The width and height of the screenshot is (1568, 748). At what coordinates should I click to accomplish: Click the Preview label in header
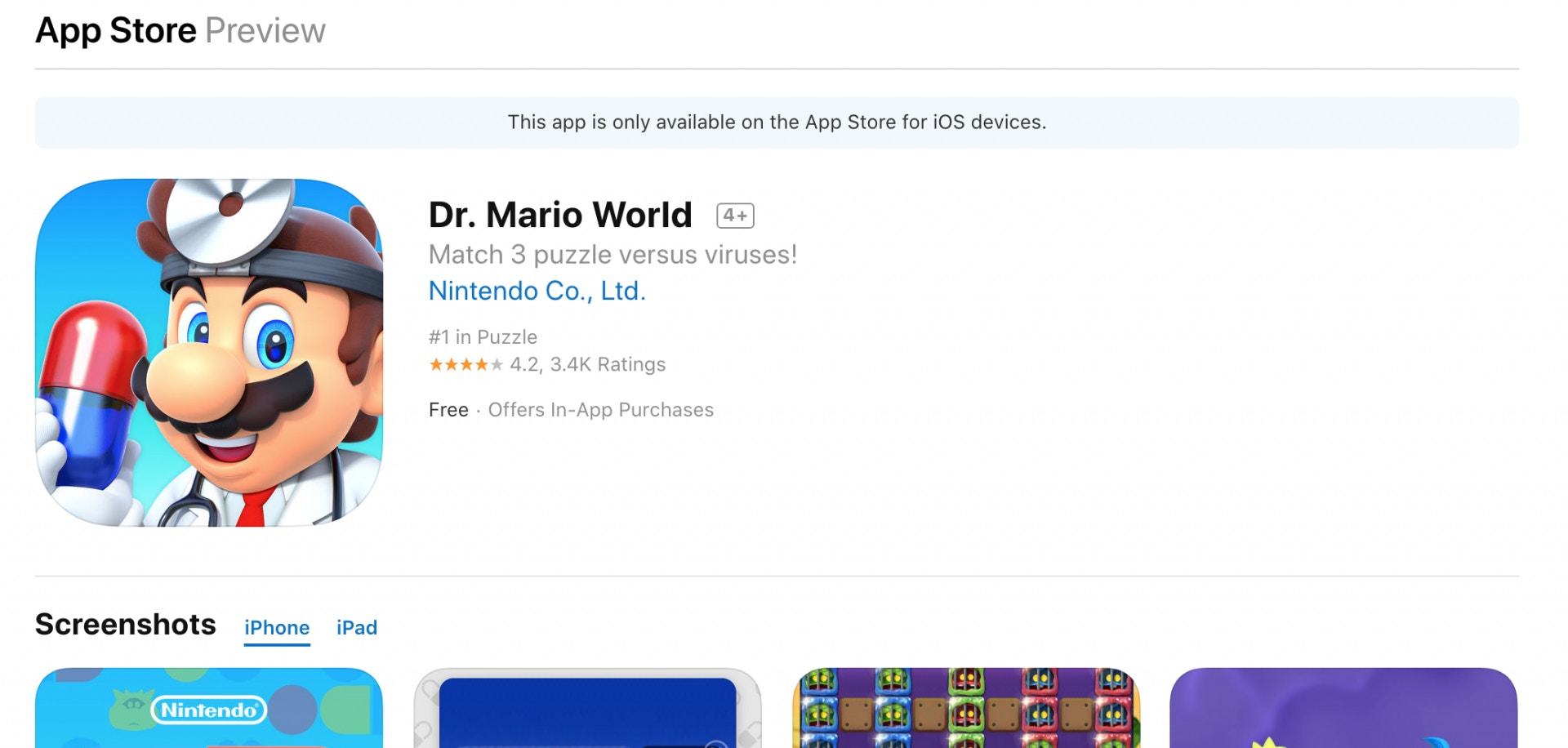pos(265,31)
